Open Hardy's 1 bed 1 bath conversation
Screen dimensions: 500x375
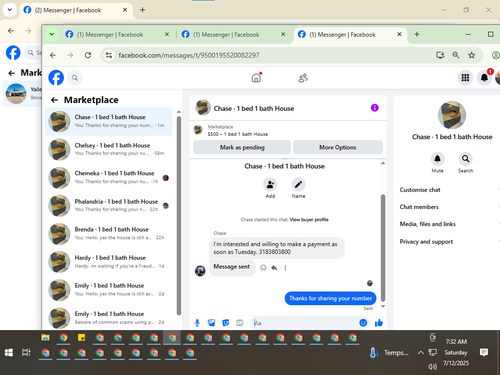pos(109,262)
